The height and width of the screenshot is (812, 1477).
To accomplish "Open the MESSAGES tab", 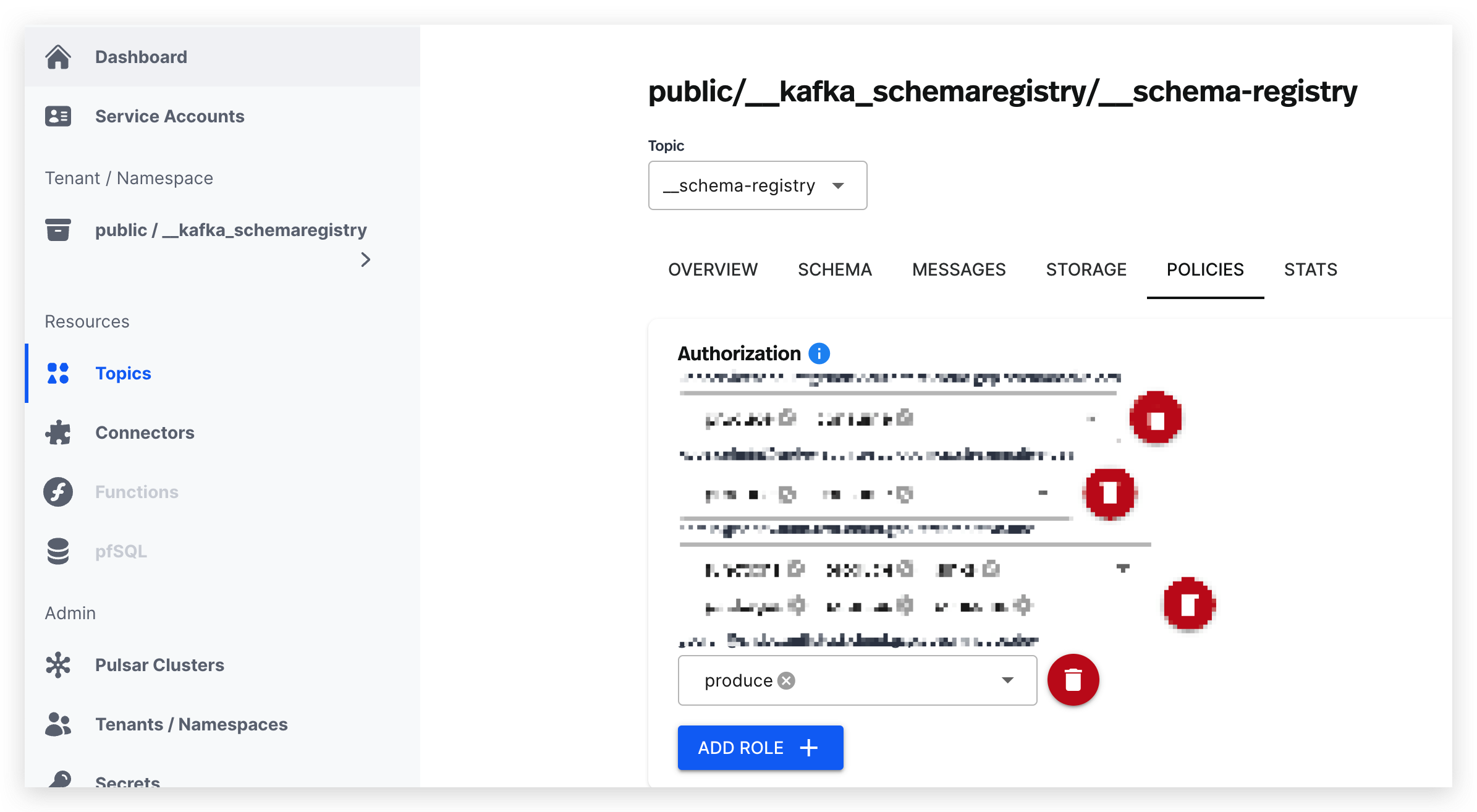I will click(959, 269).
